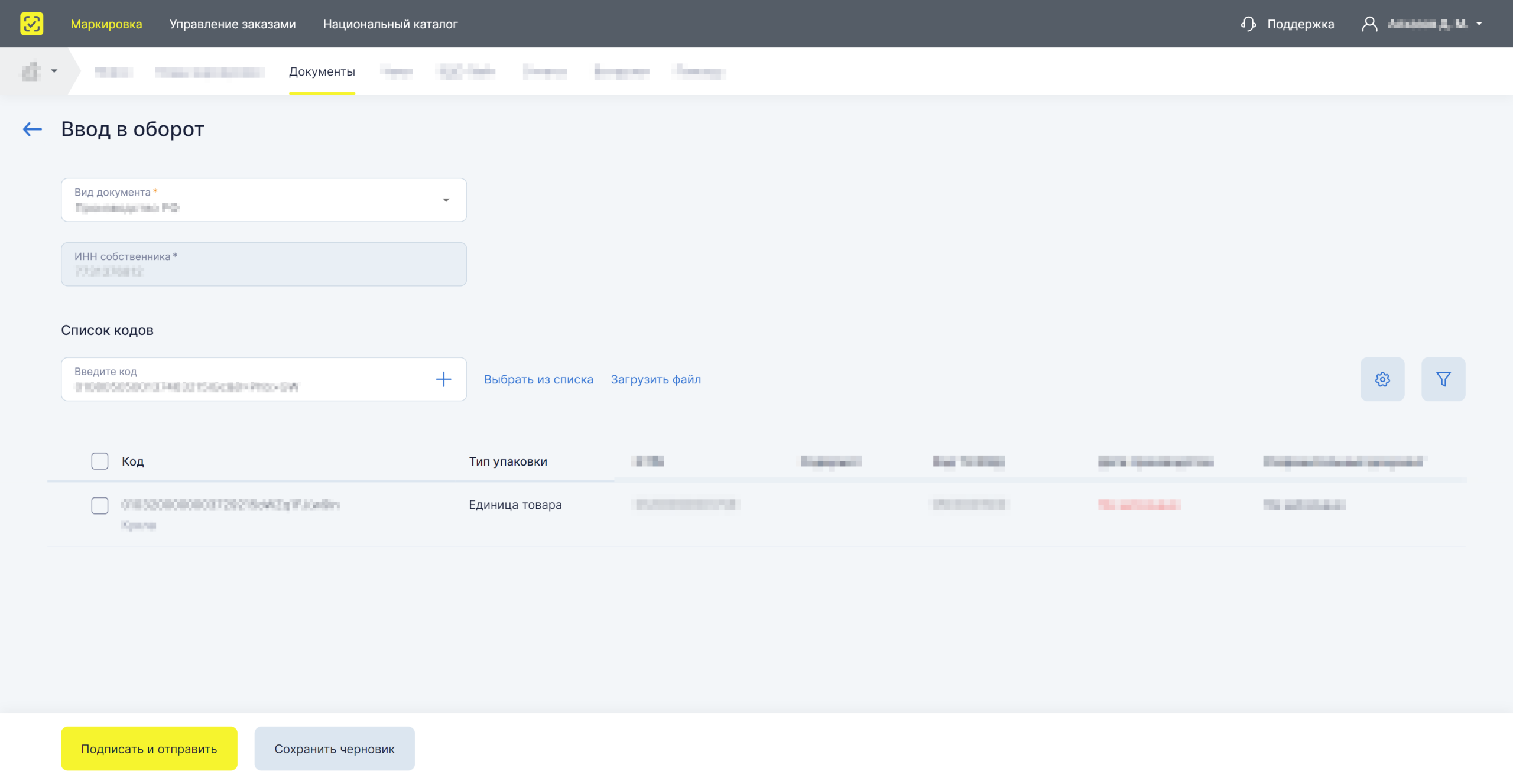
Task: Click the Выбрать из списка link
Action: [538, 379]
